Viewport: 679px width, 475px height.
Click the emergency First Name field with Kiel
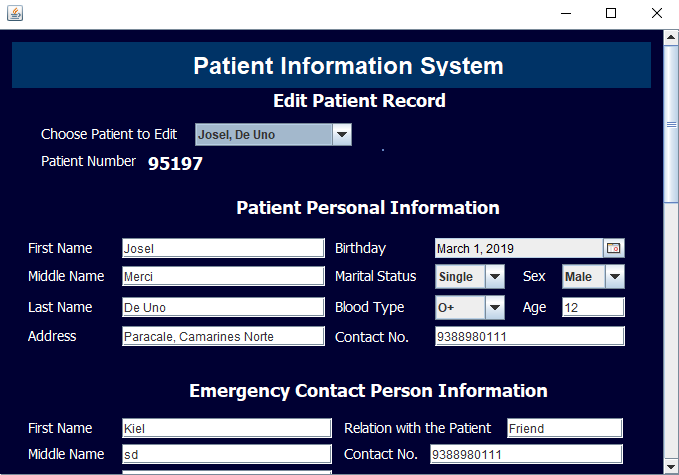(x=227, y=428)
